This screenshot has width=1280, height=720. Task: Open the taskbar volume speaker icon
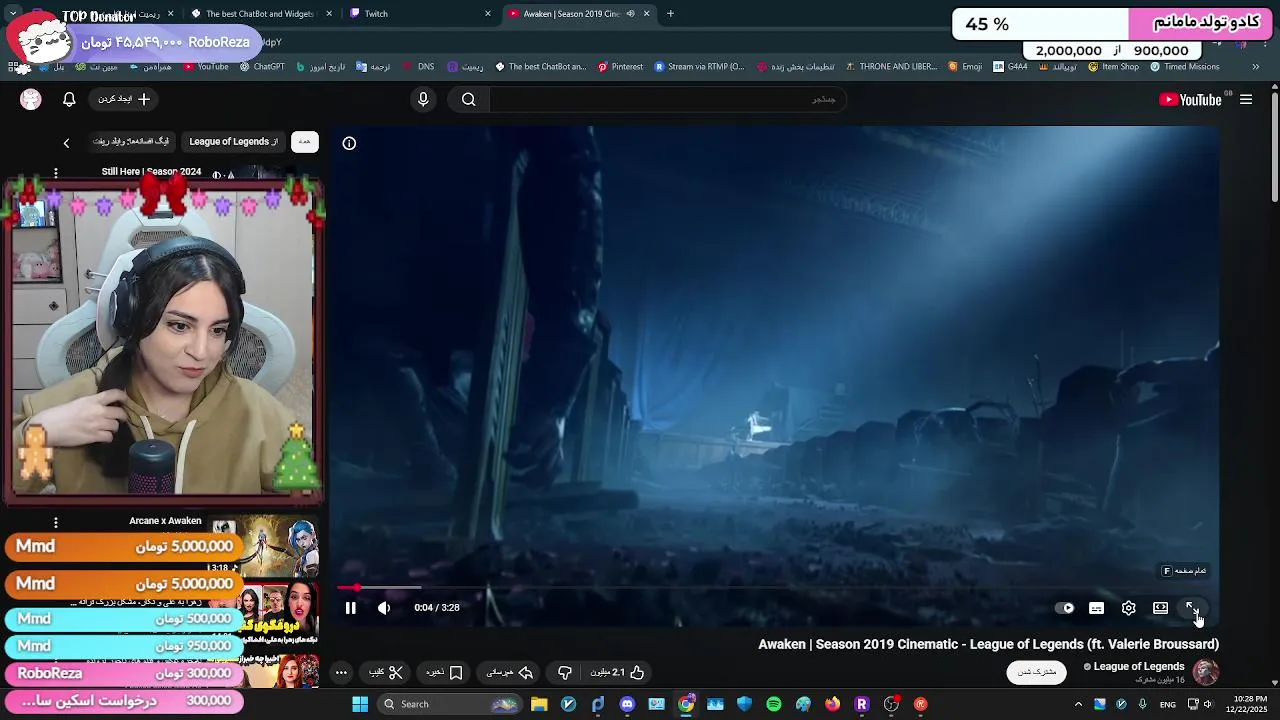pyautogui.click(x=1208, y=704)
